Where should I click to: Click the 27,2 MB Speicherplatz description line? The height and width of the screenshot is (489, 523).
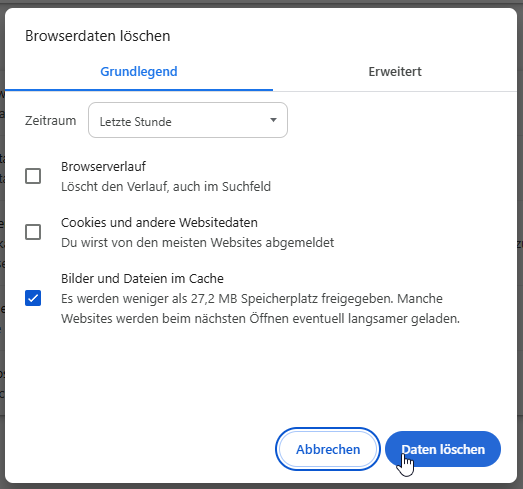coord(252,299)
